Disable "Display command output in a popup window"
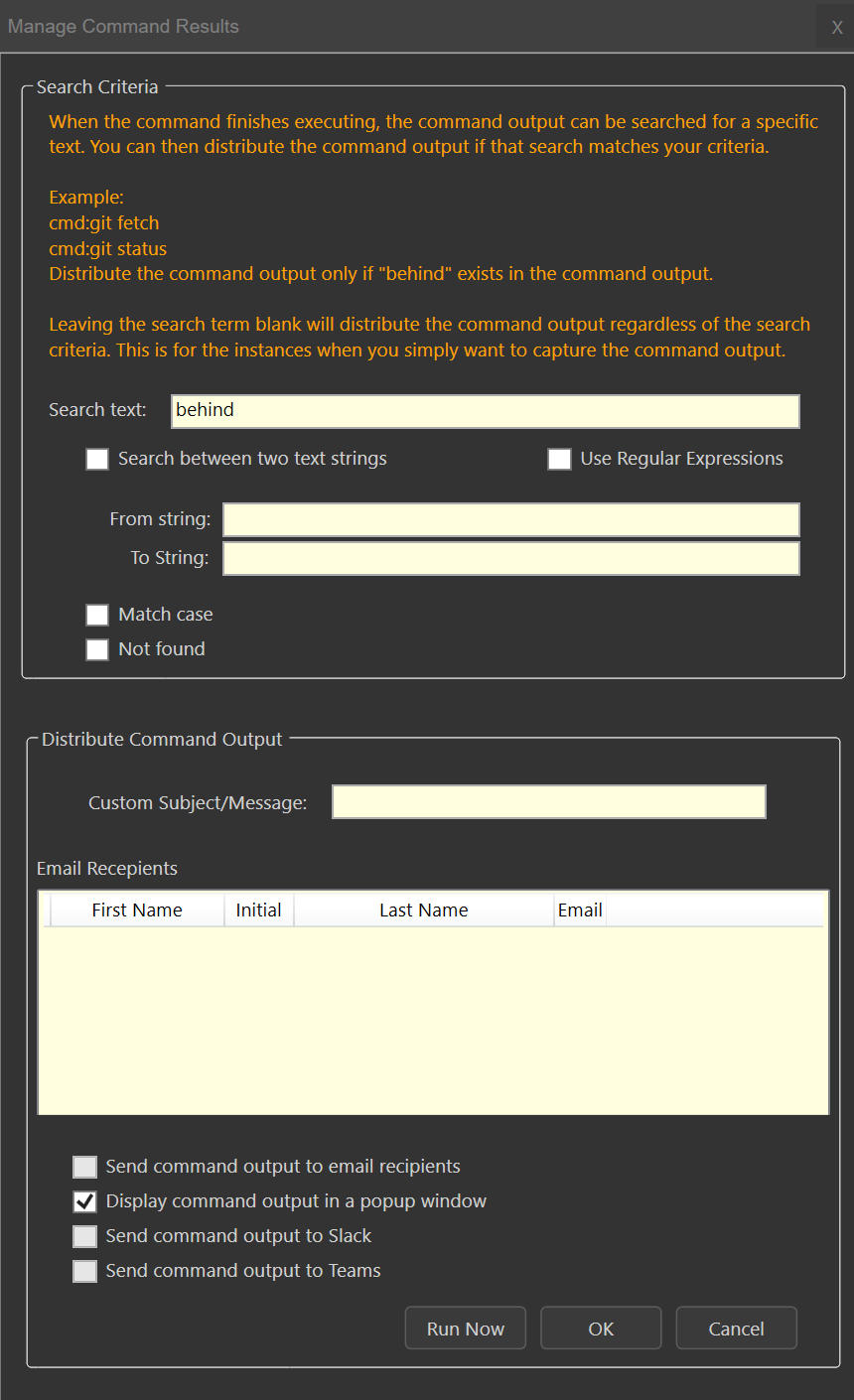 click(84, 1201)
